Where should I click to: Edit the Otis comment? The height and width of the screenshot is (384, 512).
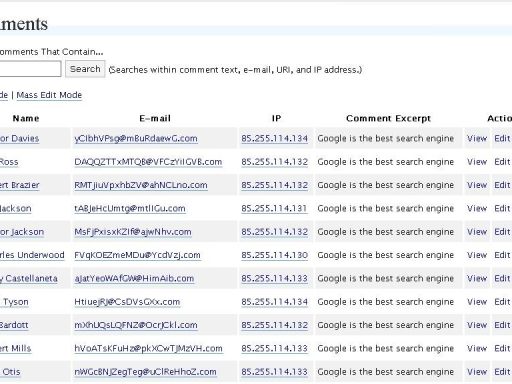tap(502, 372)
